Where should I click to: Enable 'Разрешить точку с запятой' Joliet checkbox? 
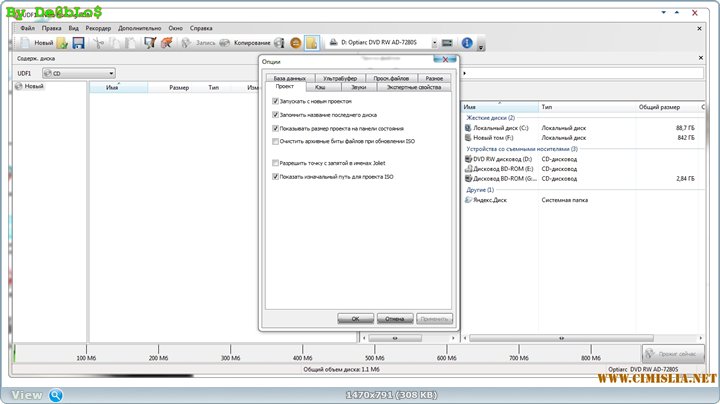276,162
